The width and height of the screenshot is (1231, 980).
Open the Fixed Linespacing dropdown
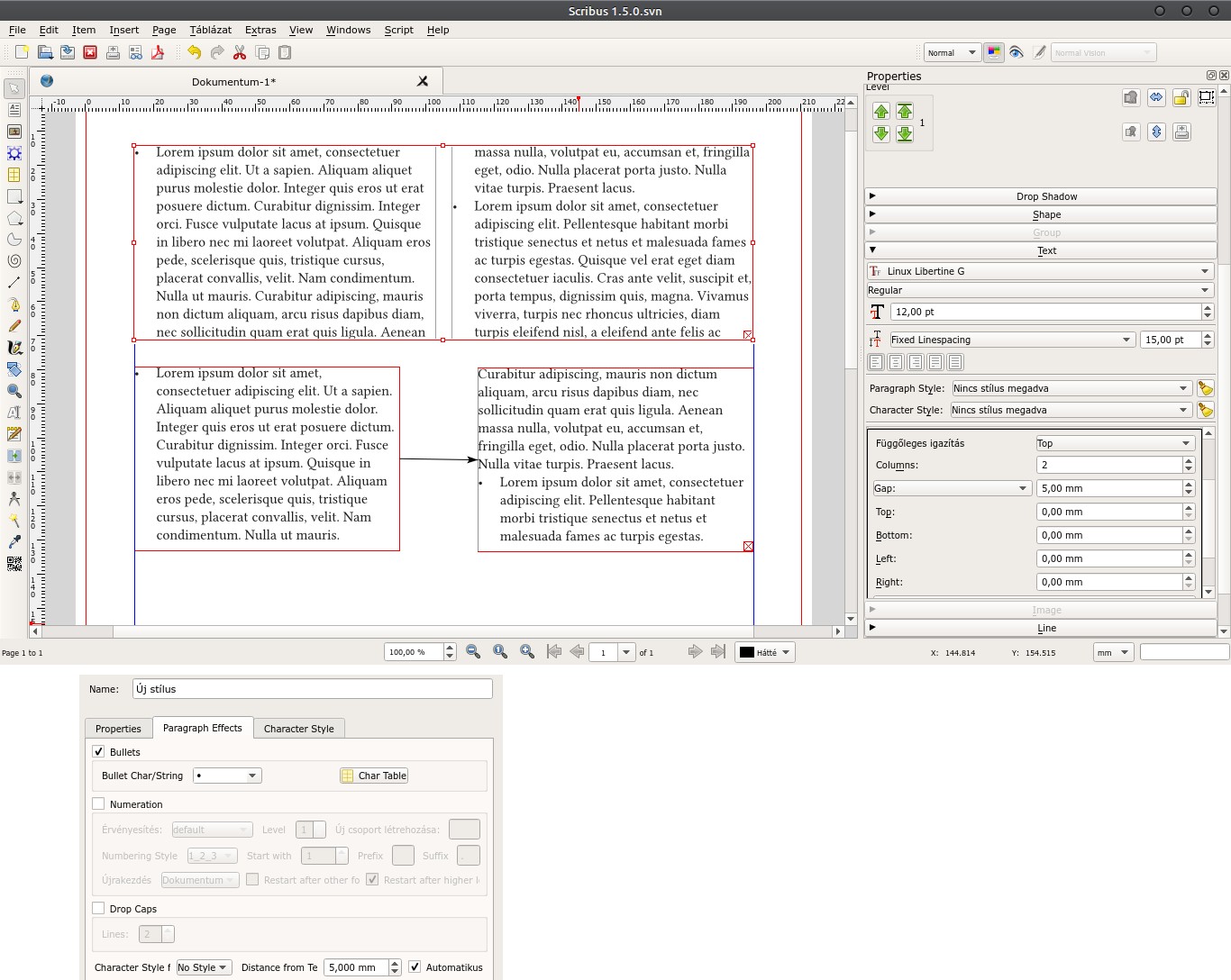1011,340
